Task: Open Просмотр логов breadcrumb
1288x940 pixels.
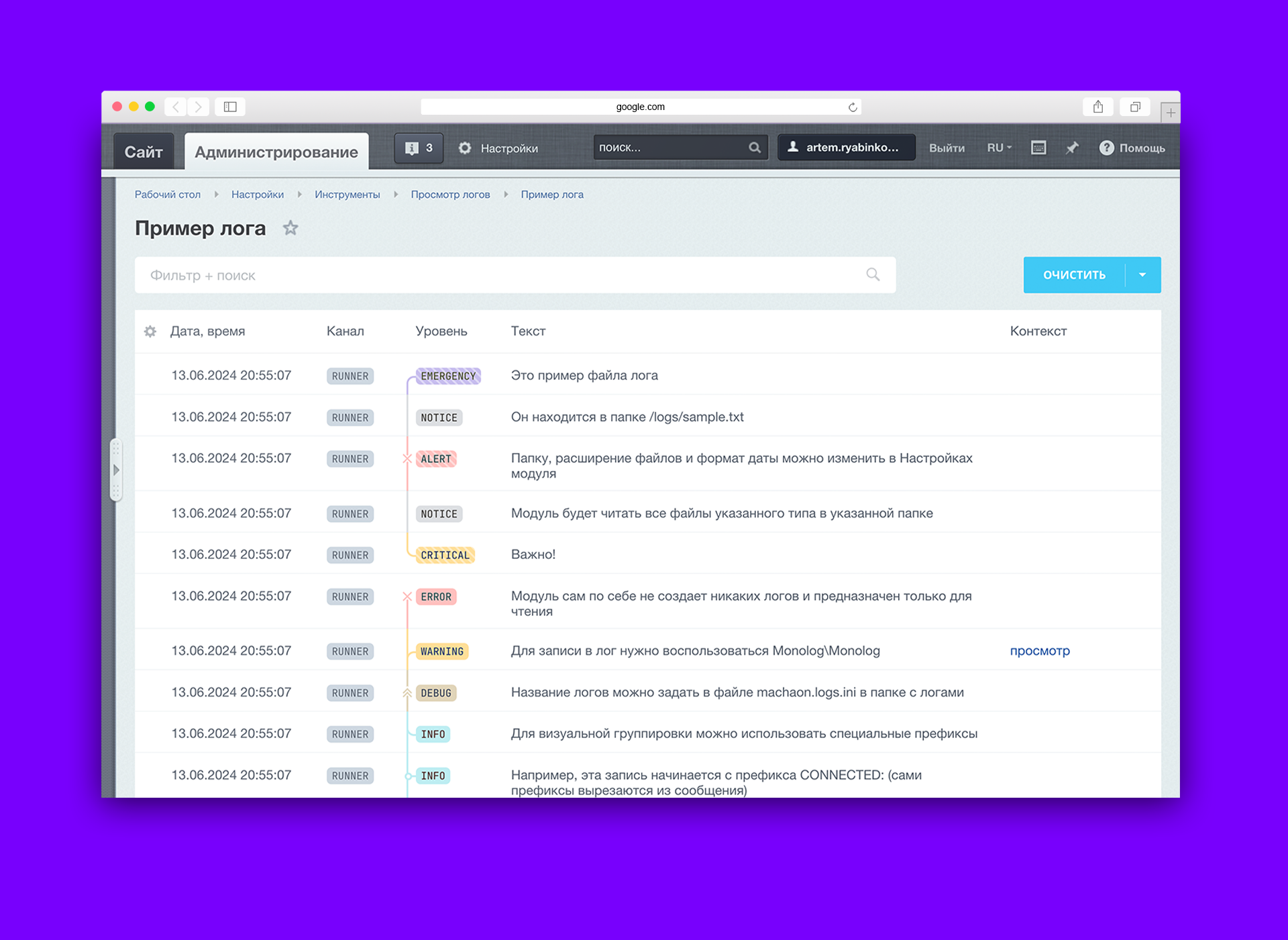Action: click(451, 195)
